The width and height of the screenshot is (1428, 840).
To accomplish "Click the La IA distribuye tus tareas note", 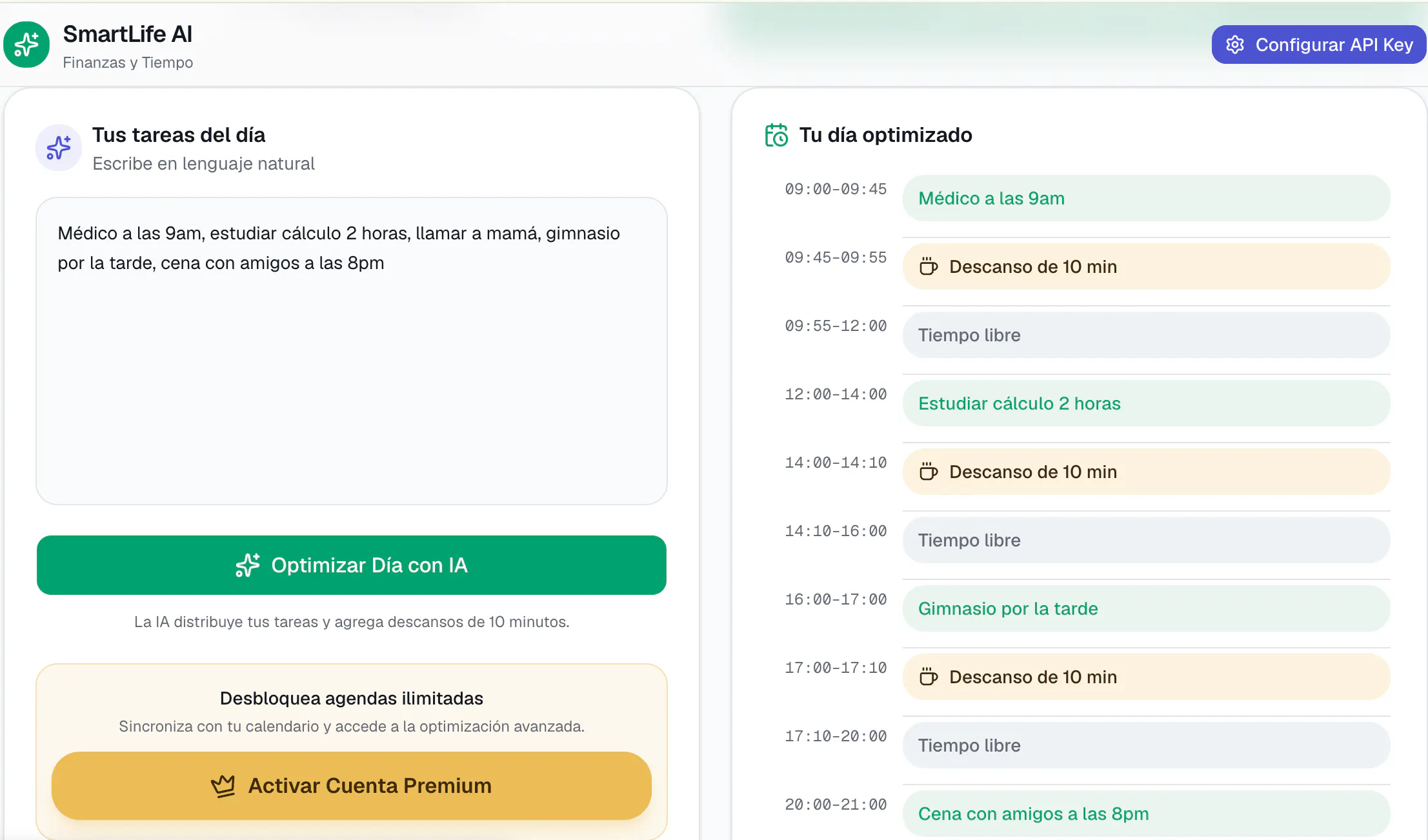I will [352, 622].
